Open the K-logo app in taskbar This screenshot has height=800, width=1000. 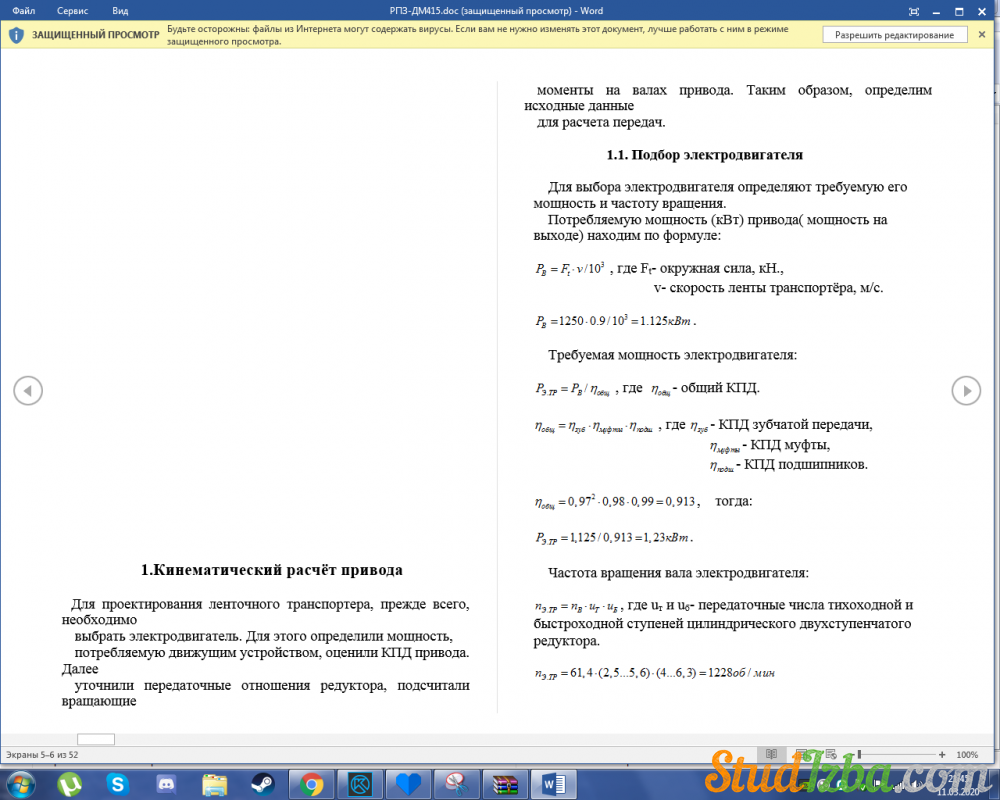click(x=360, y=784)
